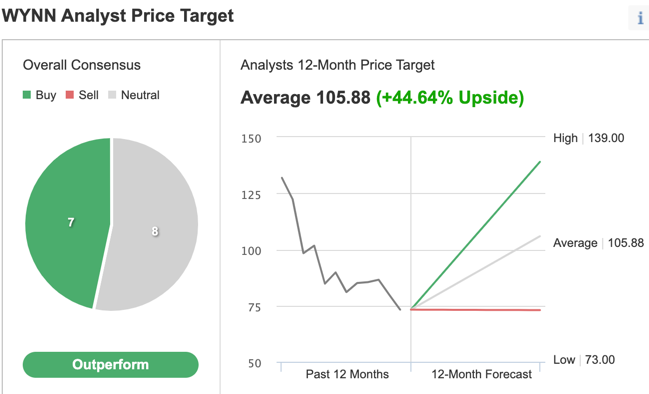This screenshot has width=649, height=394.
Task: Click the WYNN Analyst Price Target title
Action: tap(118, 16)
